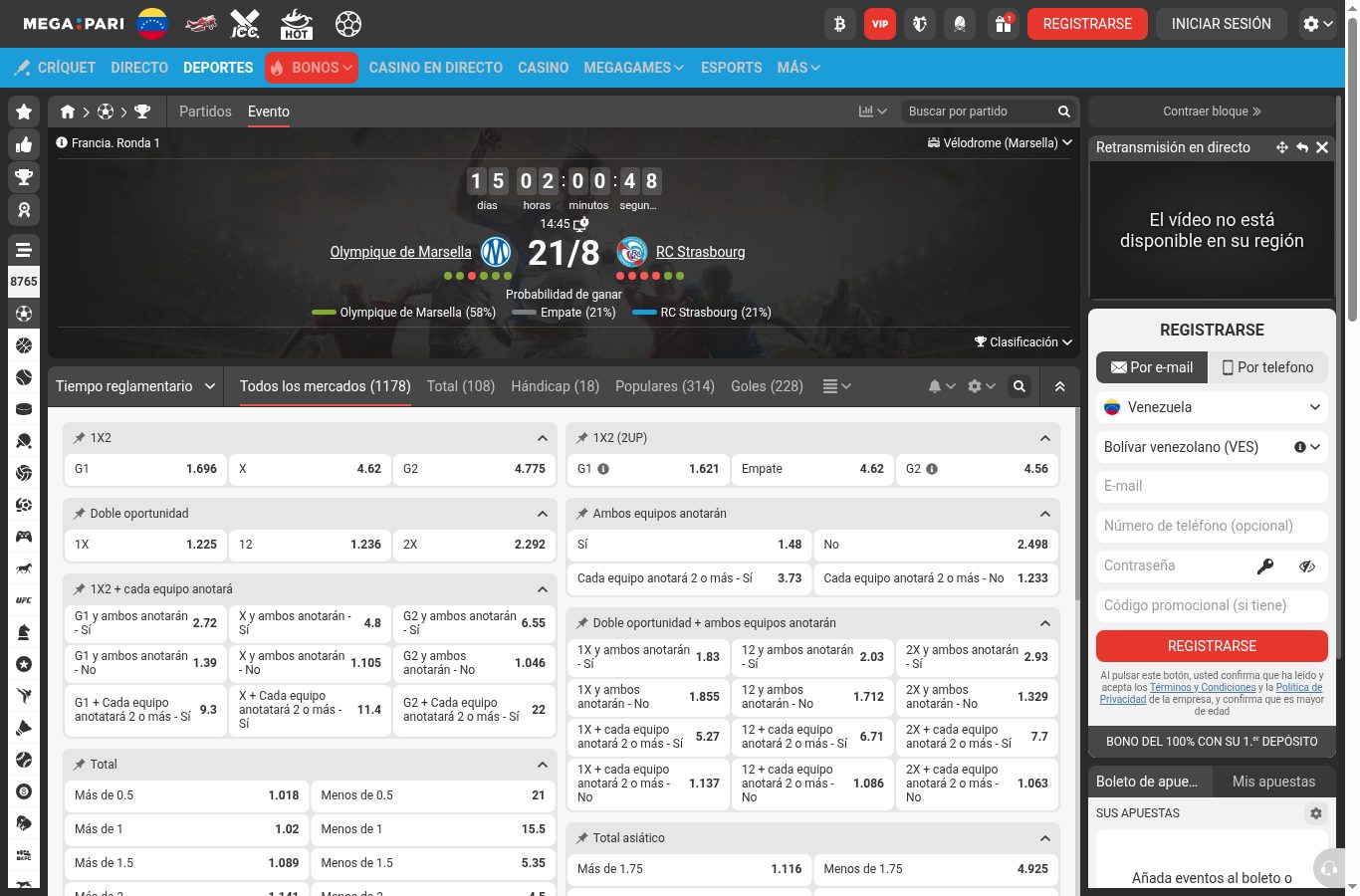Collapse the 1X2 market section
1360x896 pixels.
pos(543,438)
